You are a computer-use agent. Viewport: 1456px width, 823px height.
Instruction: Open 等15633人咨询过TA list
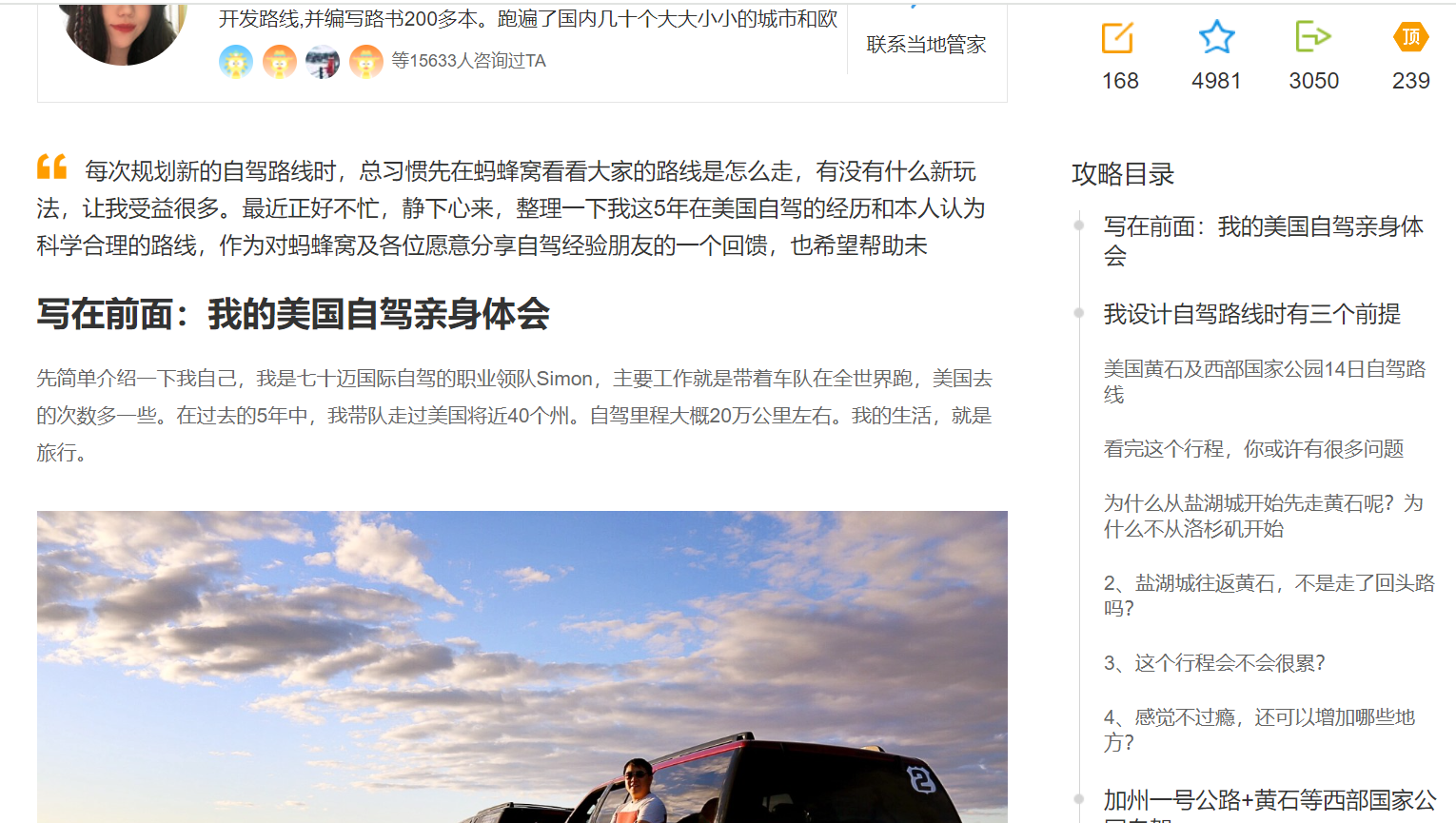tap(469, 61)
